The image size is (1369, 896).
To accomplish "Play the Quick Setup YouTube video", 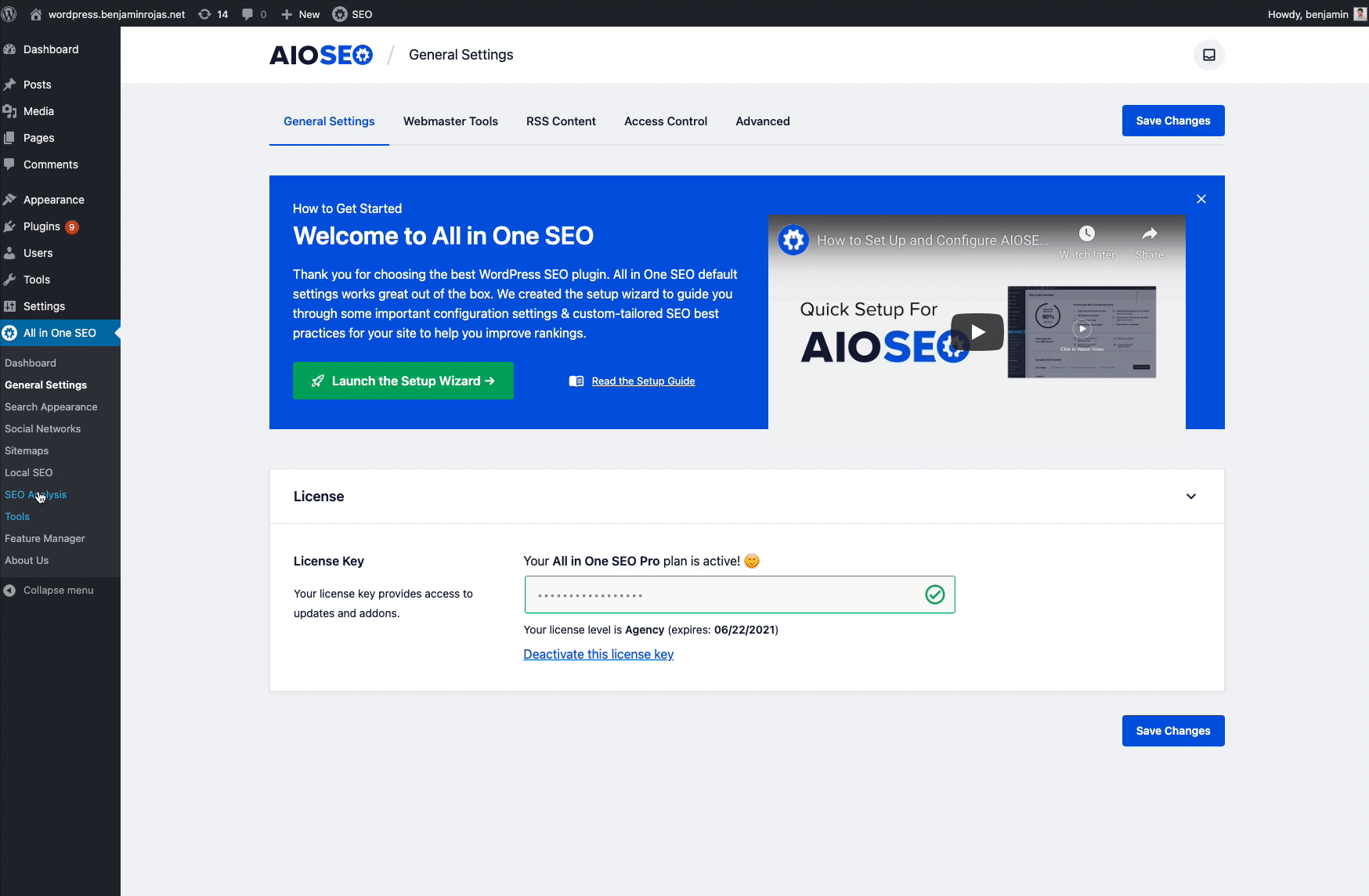I will pos(977,332).
